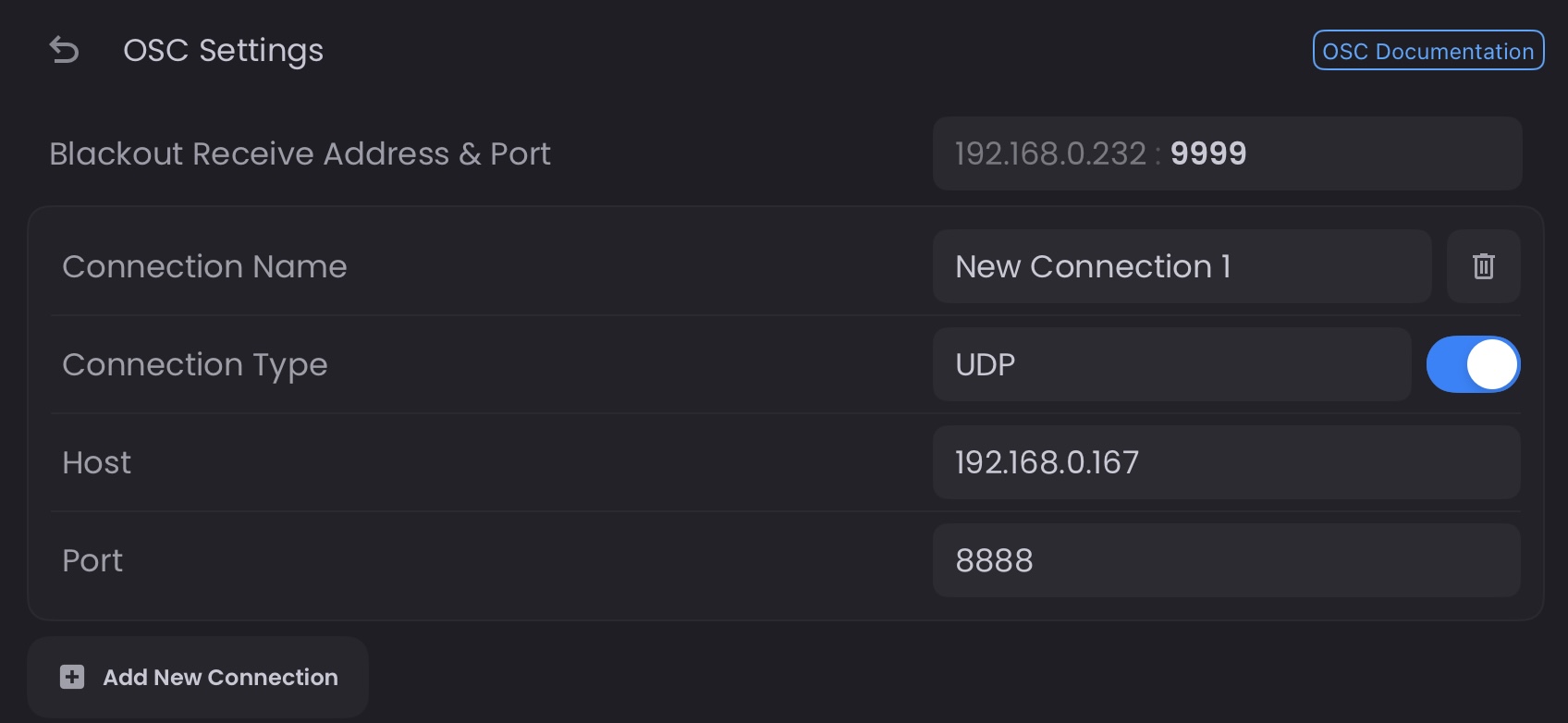Image resolution: width=1568 pixels, height=723 pixels.
Task: Click the back arrow to leave OSC Settings
Action: pyautogui.click(x=63, y=51)
